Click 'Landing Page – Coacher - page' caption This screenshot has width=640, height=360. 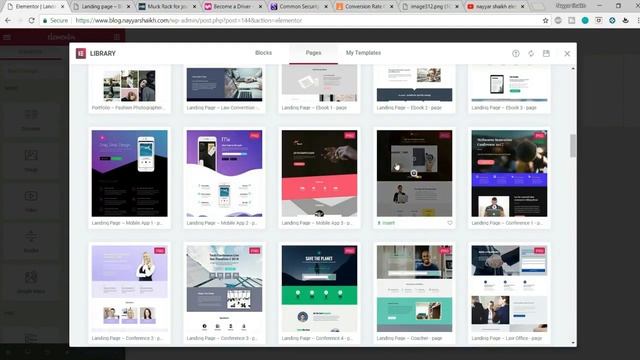(x=409, y=338)
